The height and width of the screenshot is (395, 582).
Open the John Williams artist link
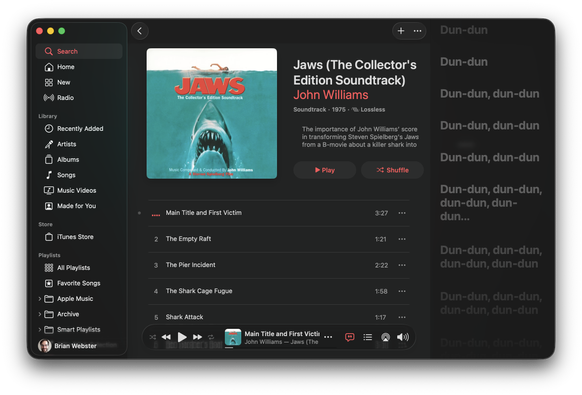tap(331, 95)
